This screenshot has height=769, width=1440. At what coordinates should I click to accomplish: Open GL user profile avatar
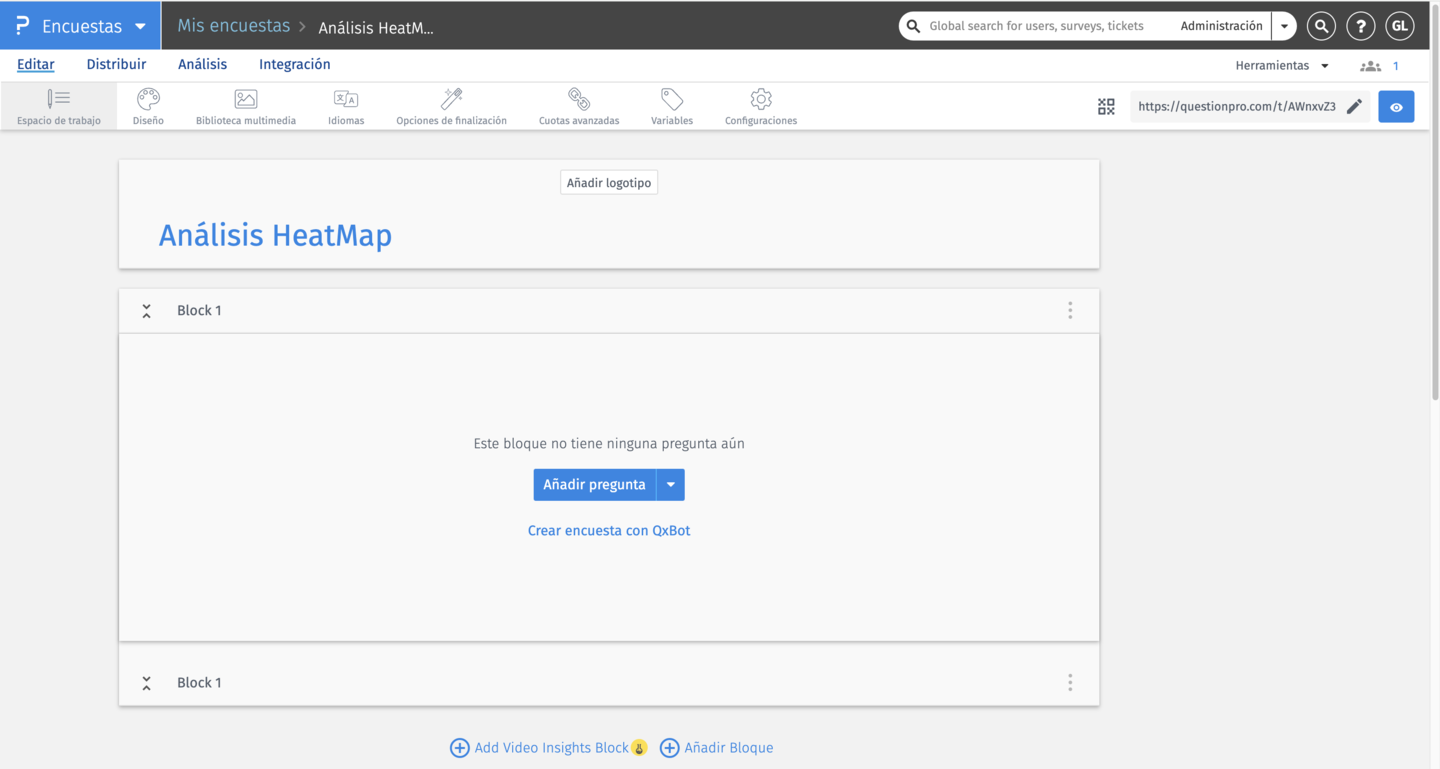tap(1400, 26)
